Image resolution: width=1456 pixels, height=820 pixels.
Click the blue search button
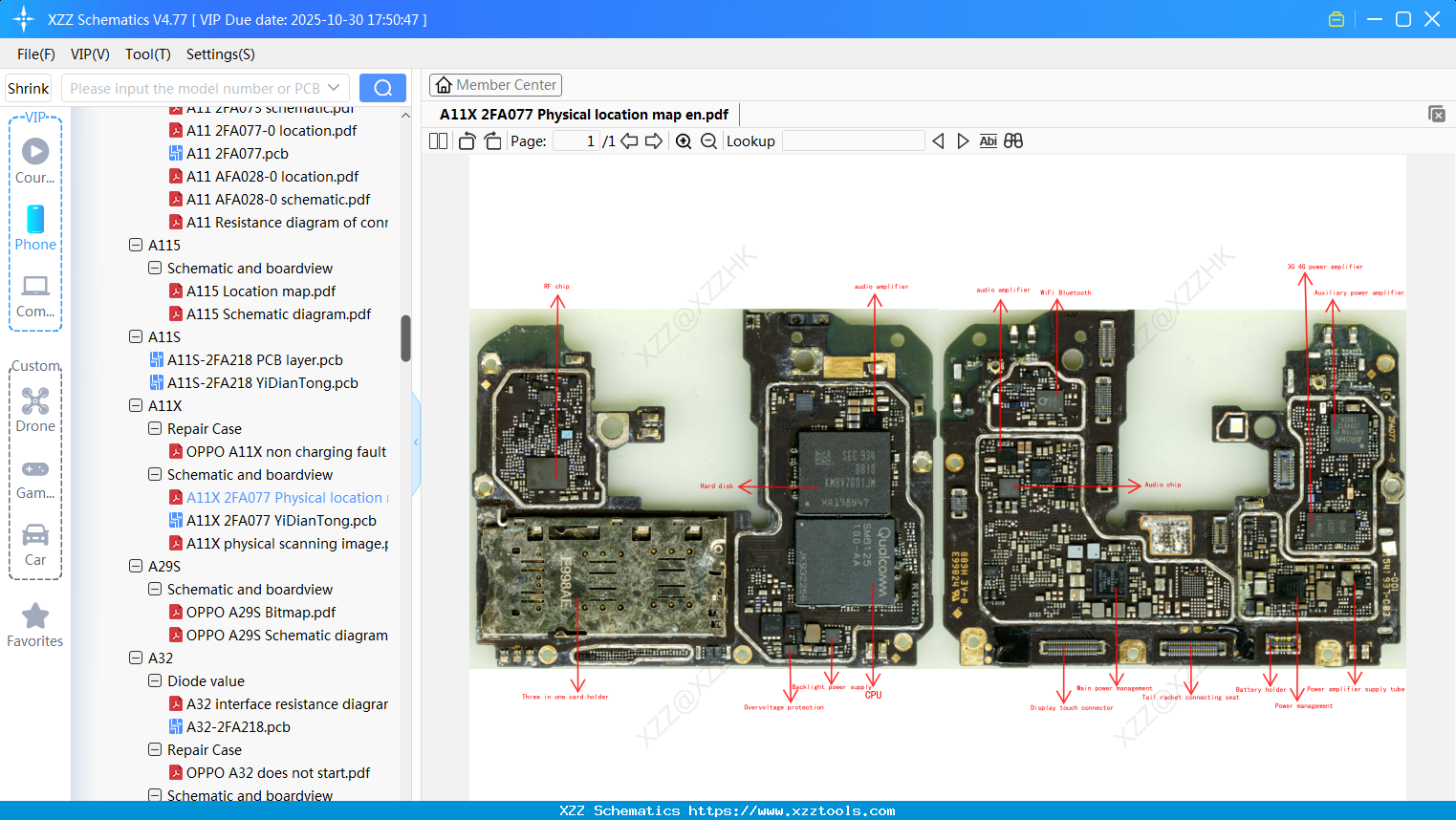click(x=382, y=88)
